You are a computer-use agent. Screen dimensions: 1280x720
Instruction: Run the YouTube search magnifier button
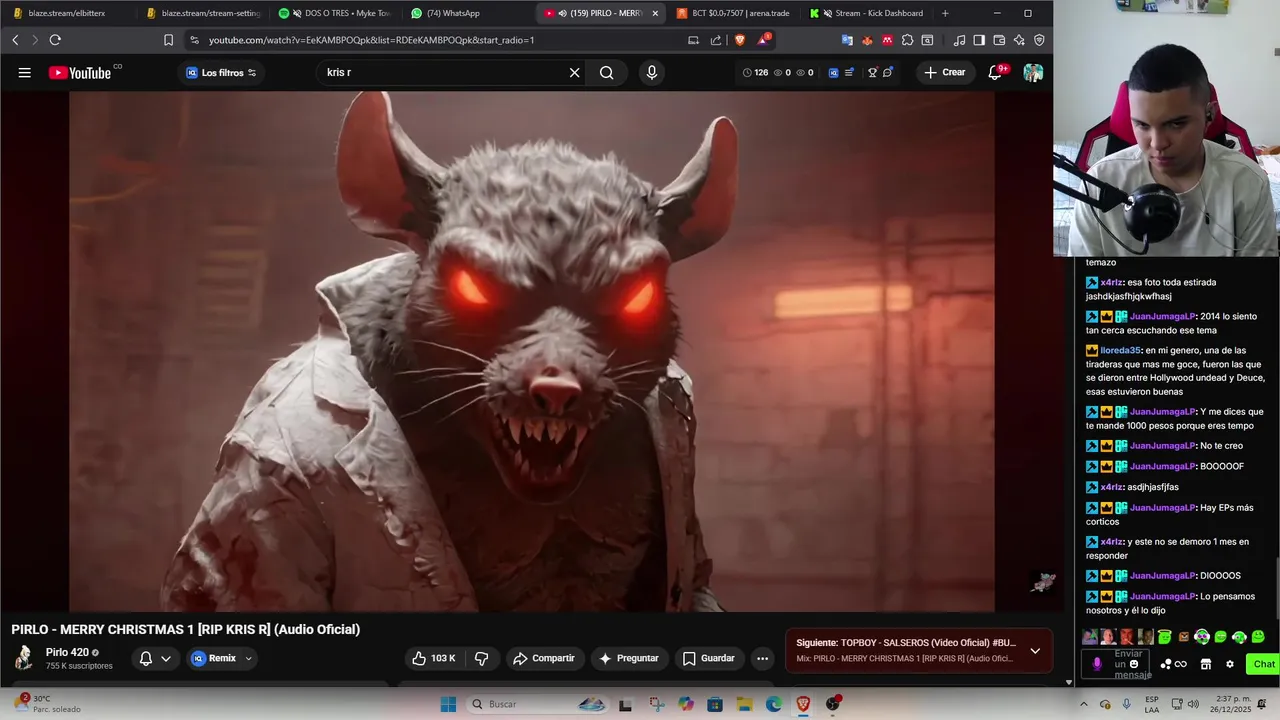(x=607, y=73)
